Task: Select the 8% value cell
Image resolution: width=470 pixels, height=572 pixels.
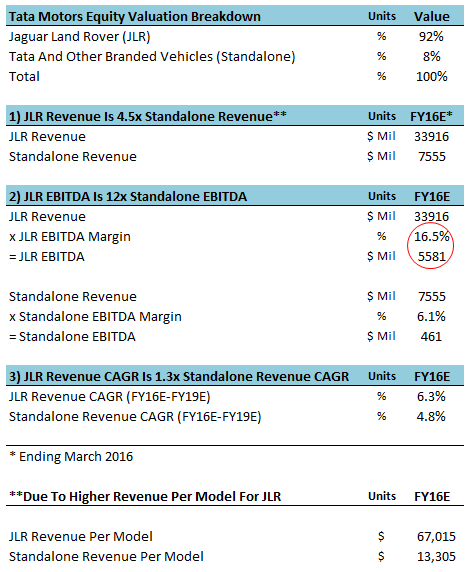Action: pyautogui.click(x=431, y=57)
